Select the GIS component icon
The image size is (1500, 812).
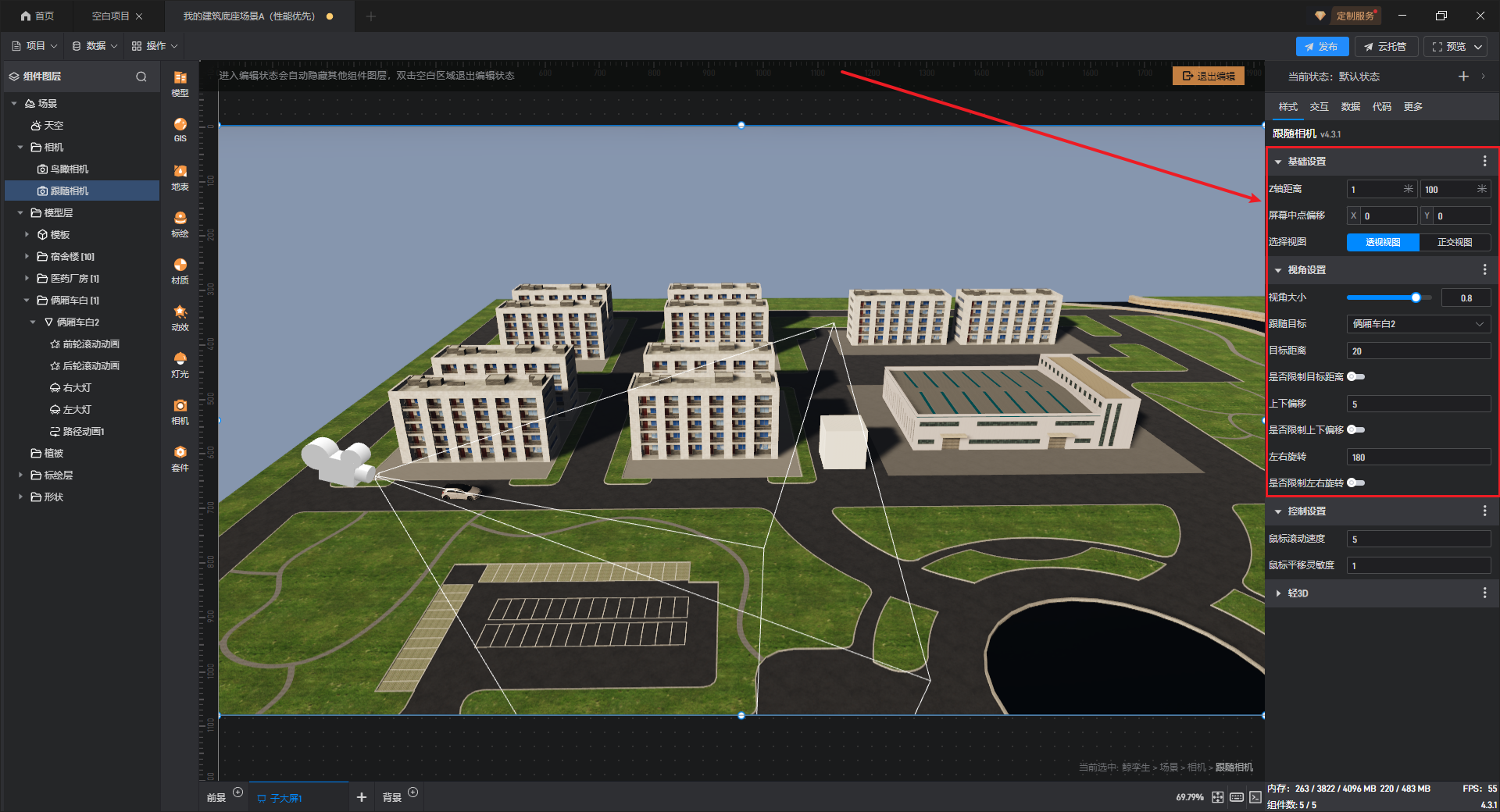(180, 129)
